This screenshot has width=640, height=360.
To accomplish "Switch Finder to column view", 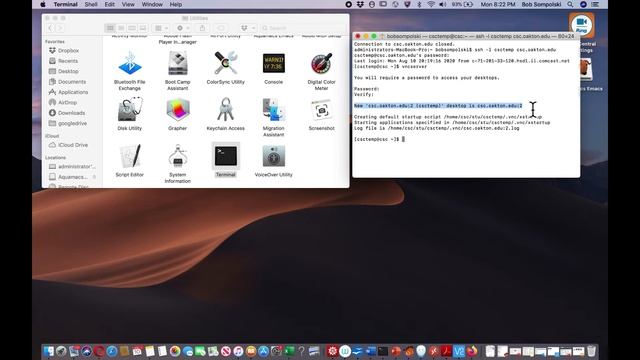I will [132, 28].
